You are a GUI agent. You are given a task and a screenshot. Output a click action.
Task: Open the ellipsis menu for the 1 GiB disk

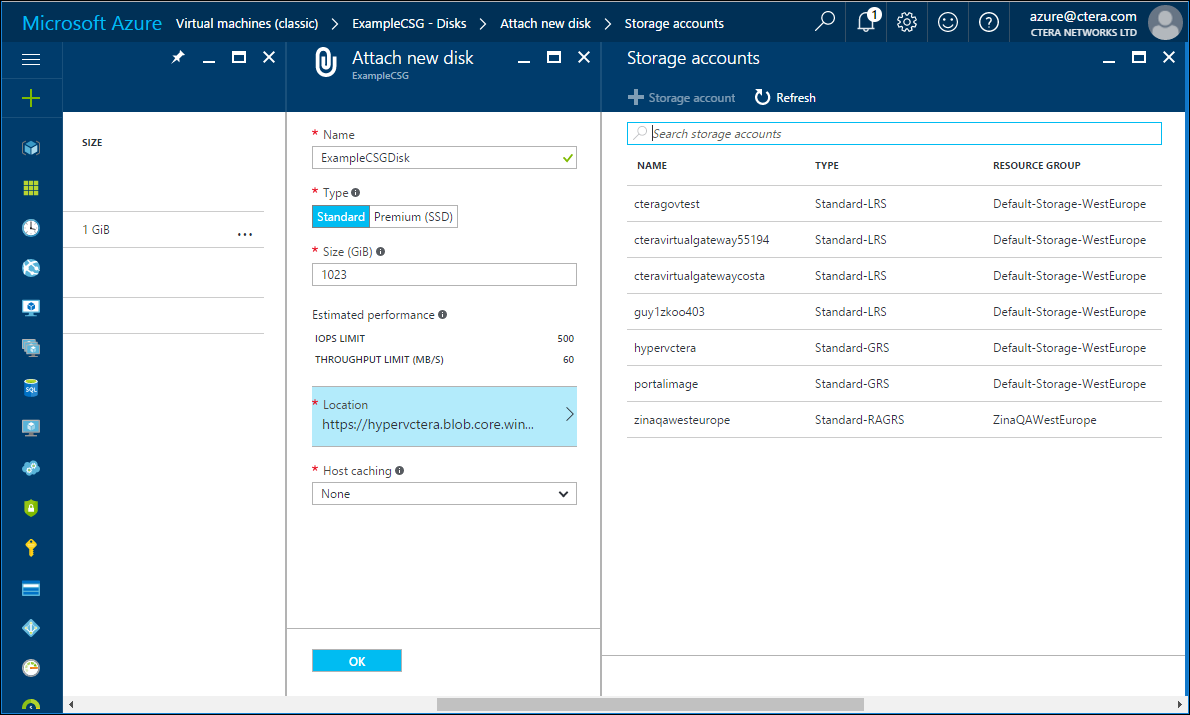244,234
